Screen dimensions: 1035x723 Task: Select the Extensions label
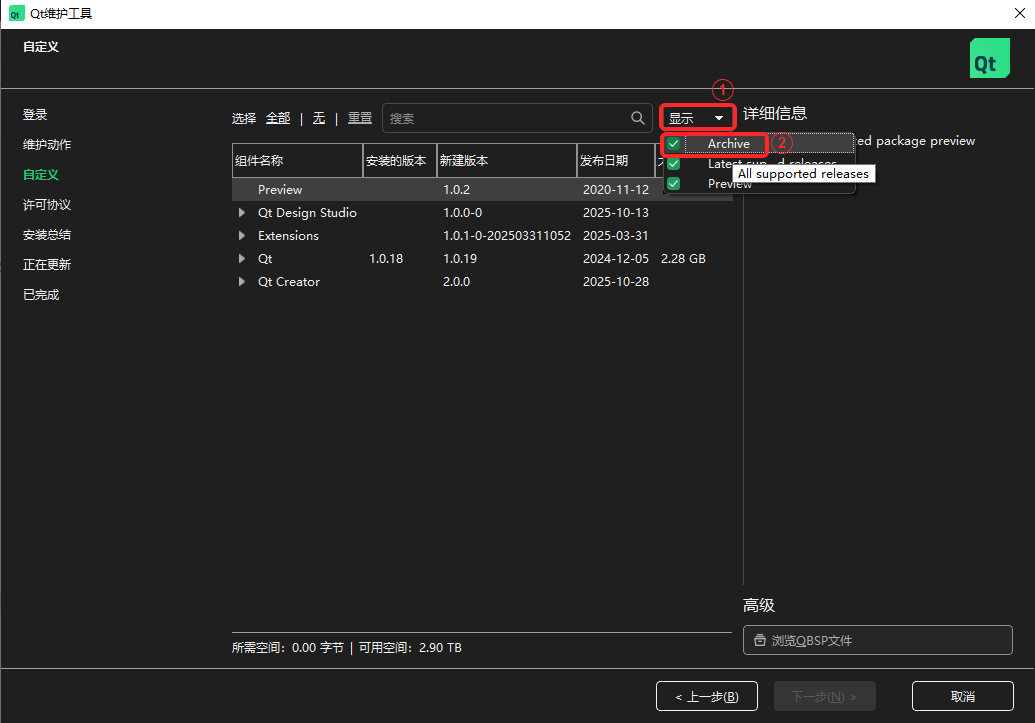point(288,236)
